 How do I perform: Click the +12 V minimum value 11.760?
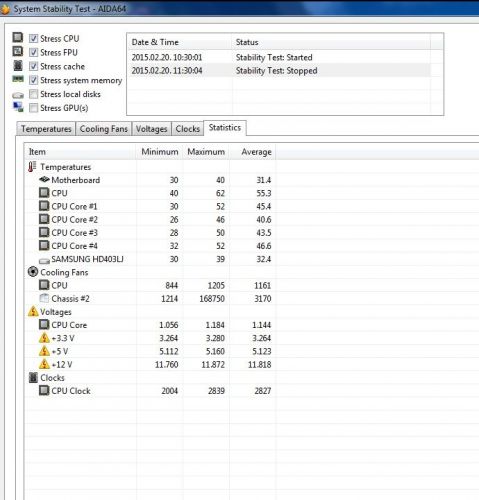pyautogui.click(x=167, y=364)
